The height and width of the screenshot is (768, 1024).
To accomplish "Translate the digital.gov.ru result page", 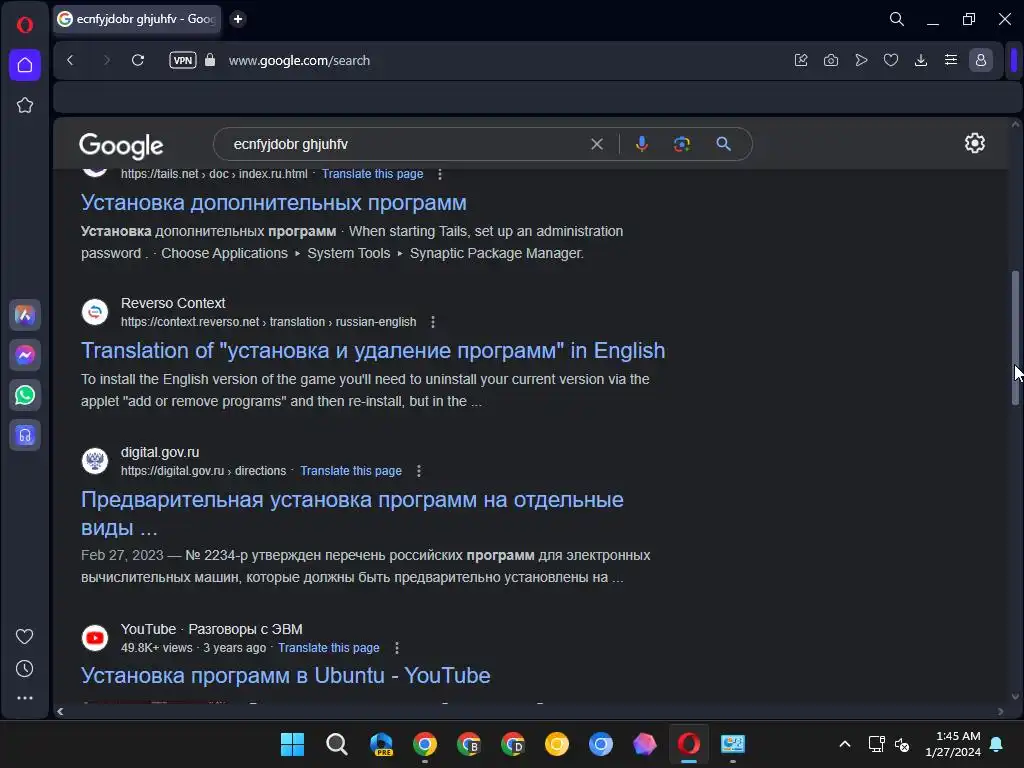I will click(x=351, y=471).
